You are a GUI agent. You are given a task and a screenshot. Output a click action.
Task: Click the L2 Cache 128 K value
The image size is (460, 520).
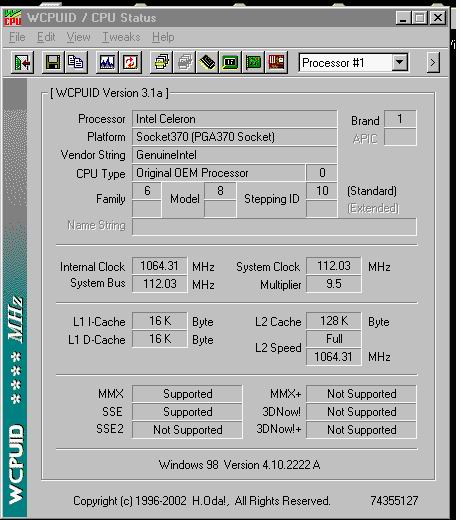[x=334, y=321]
